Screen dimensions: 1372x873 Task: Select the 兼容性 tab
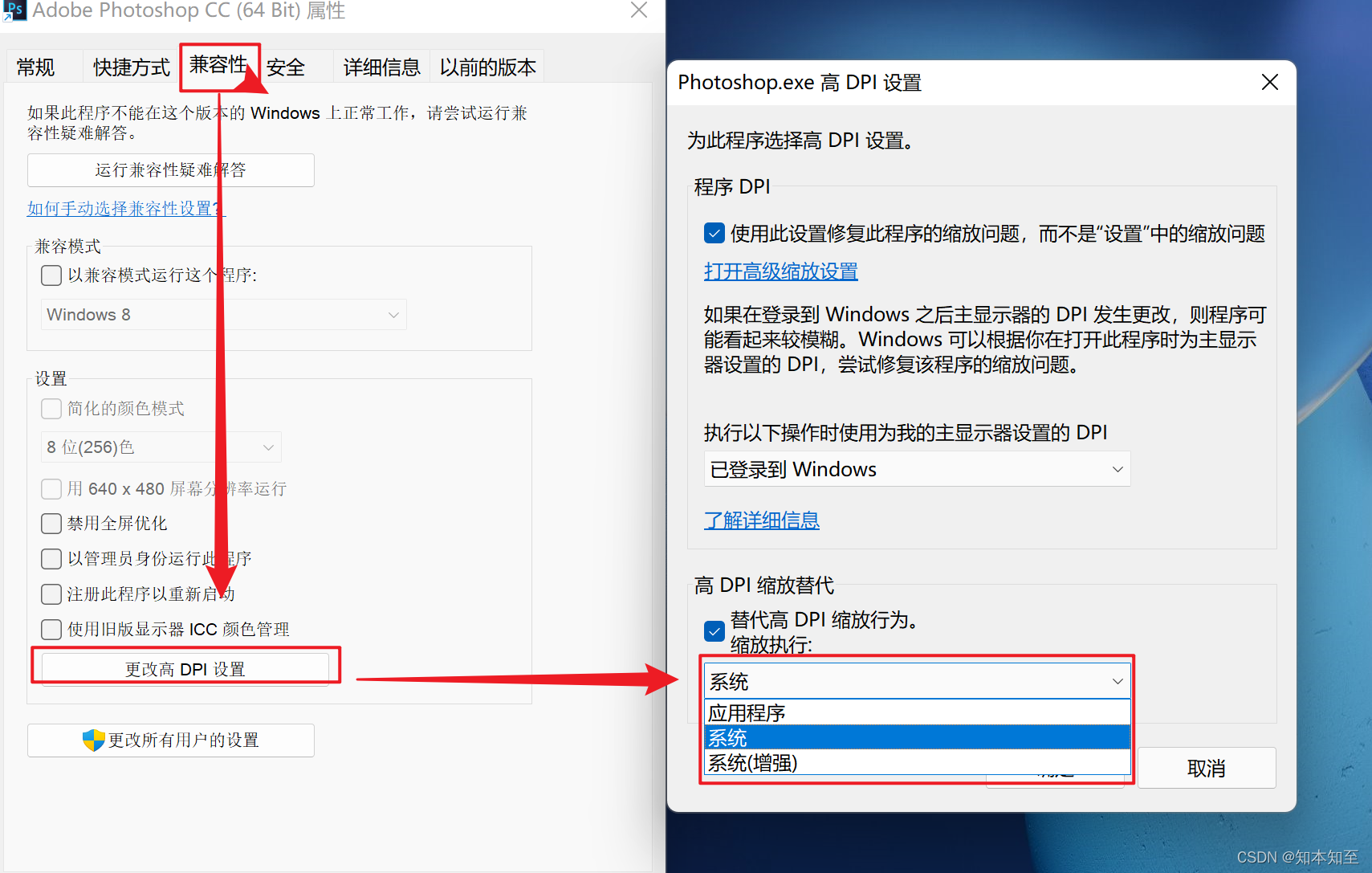218,64
